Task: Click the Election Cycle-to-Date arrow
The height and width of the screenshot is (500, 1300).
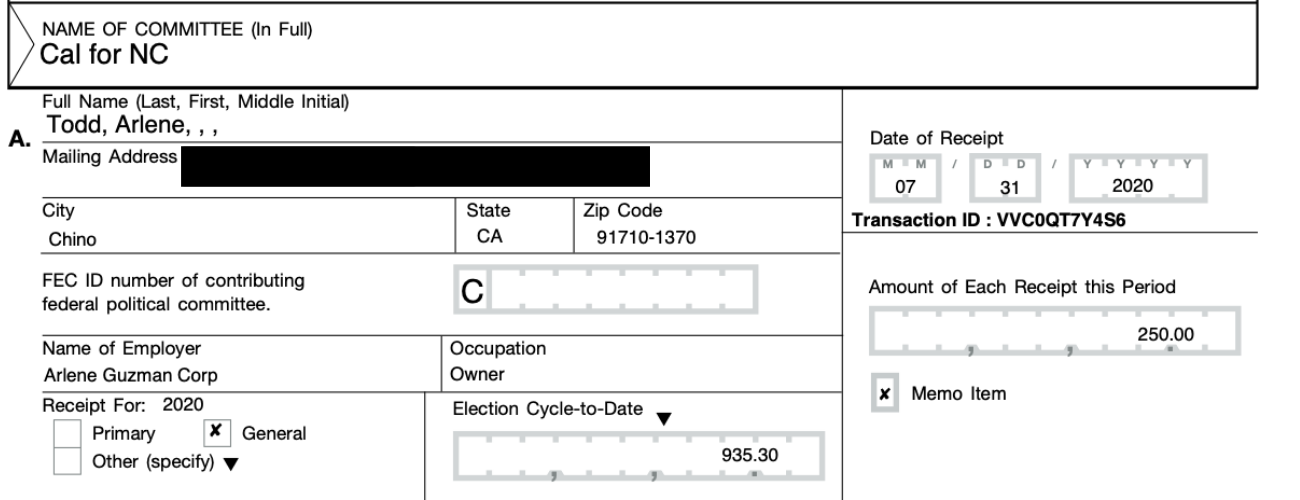Action: [664, 417]
